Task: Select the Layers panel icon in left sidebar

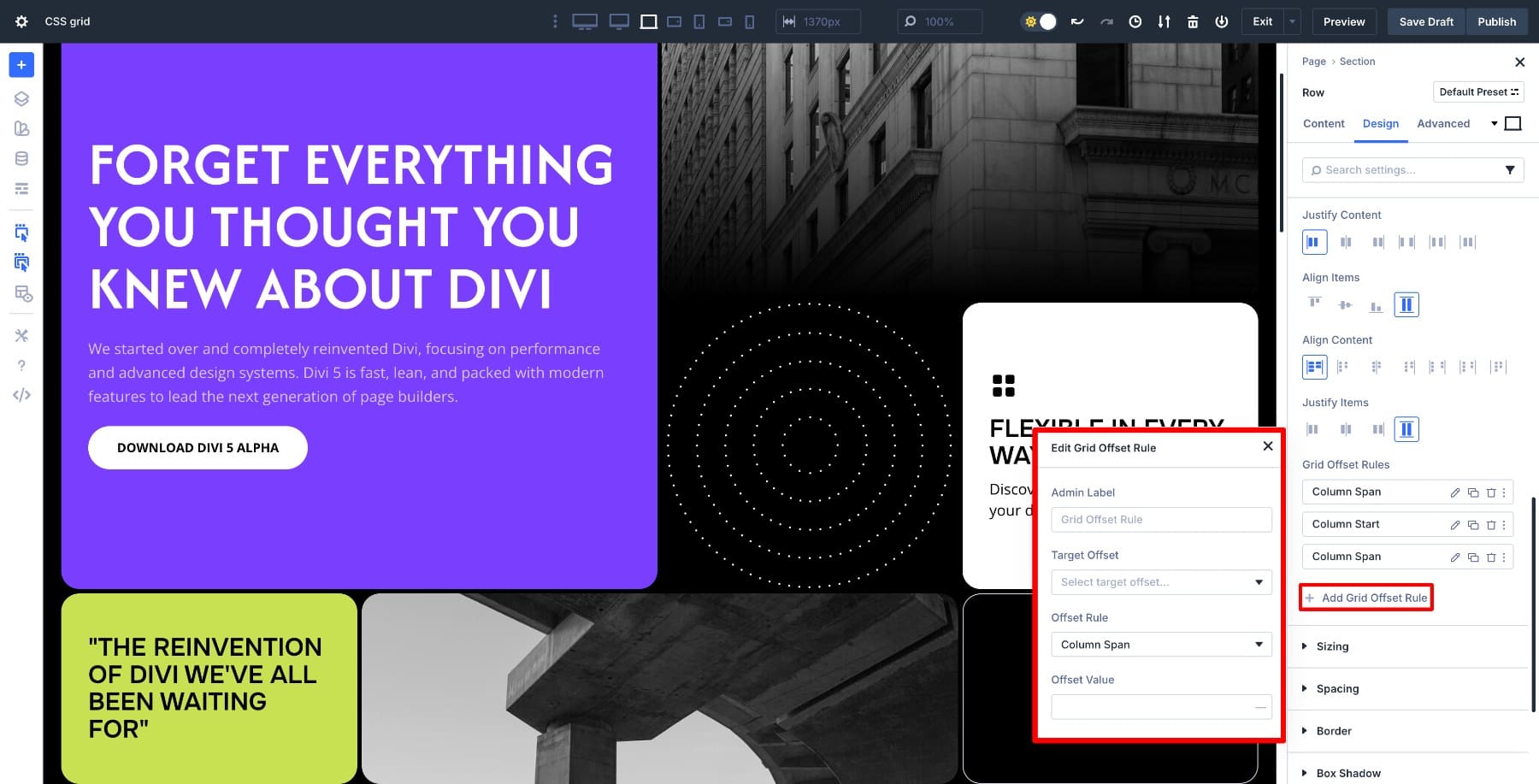Action: [21, 98]
